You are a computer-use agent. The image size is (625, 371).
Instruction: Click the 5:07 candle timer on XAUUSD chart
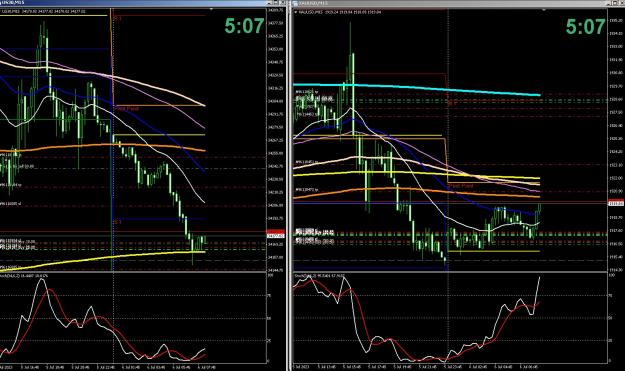point(585,27)
